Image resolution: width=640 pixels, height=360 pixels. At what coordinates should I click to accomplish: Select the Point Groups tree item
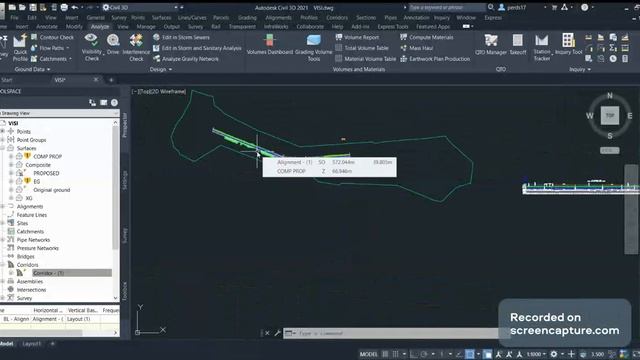(31, 140)
